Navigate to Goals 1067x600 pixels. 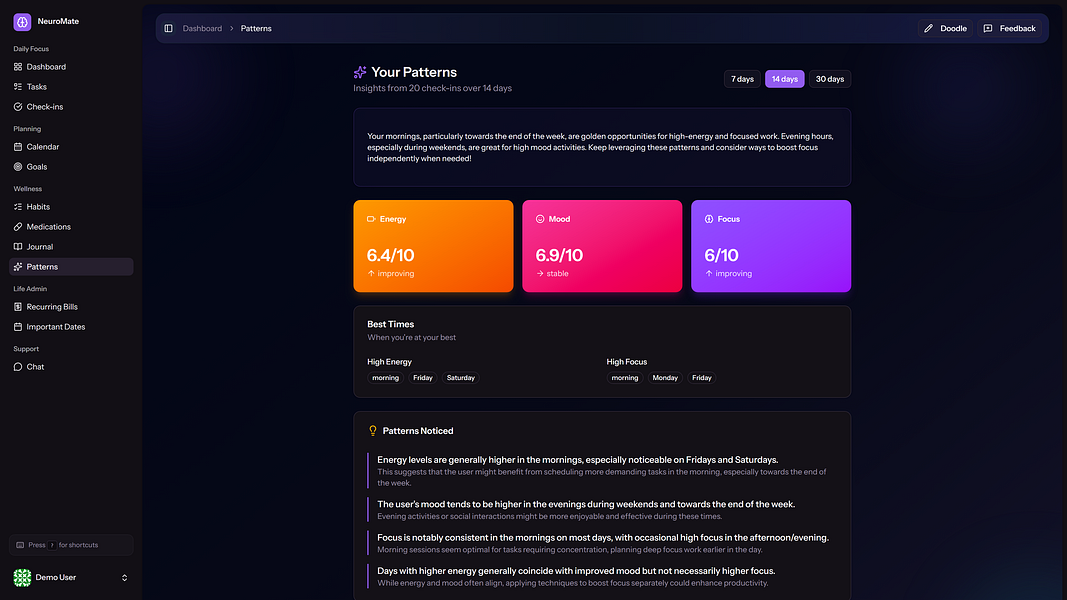click(71, 167)
